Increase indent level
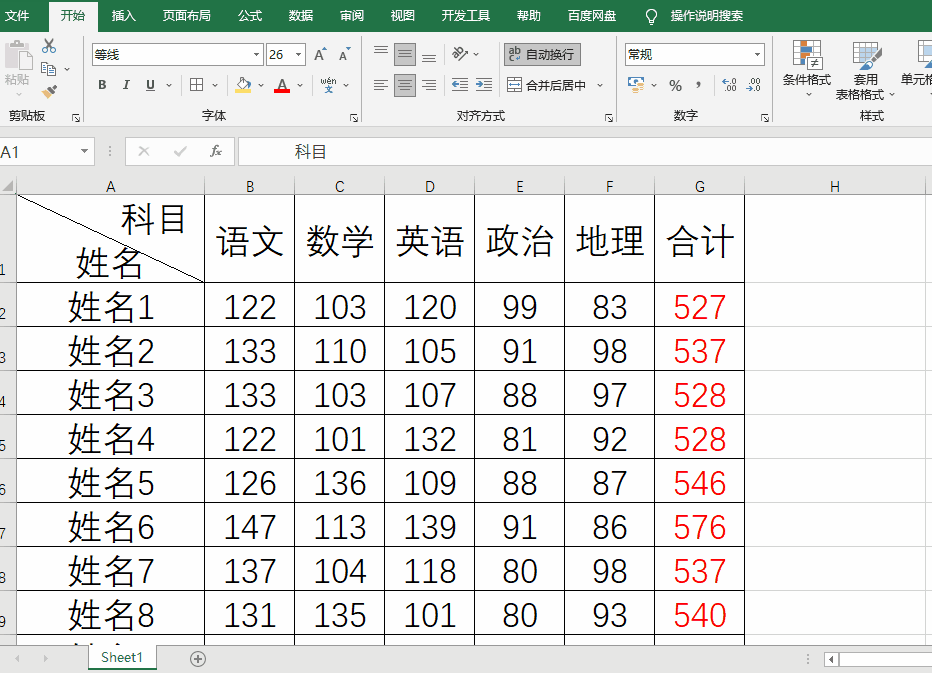 click(x=484, y=85)
